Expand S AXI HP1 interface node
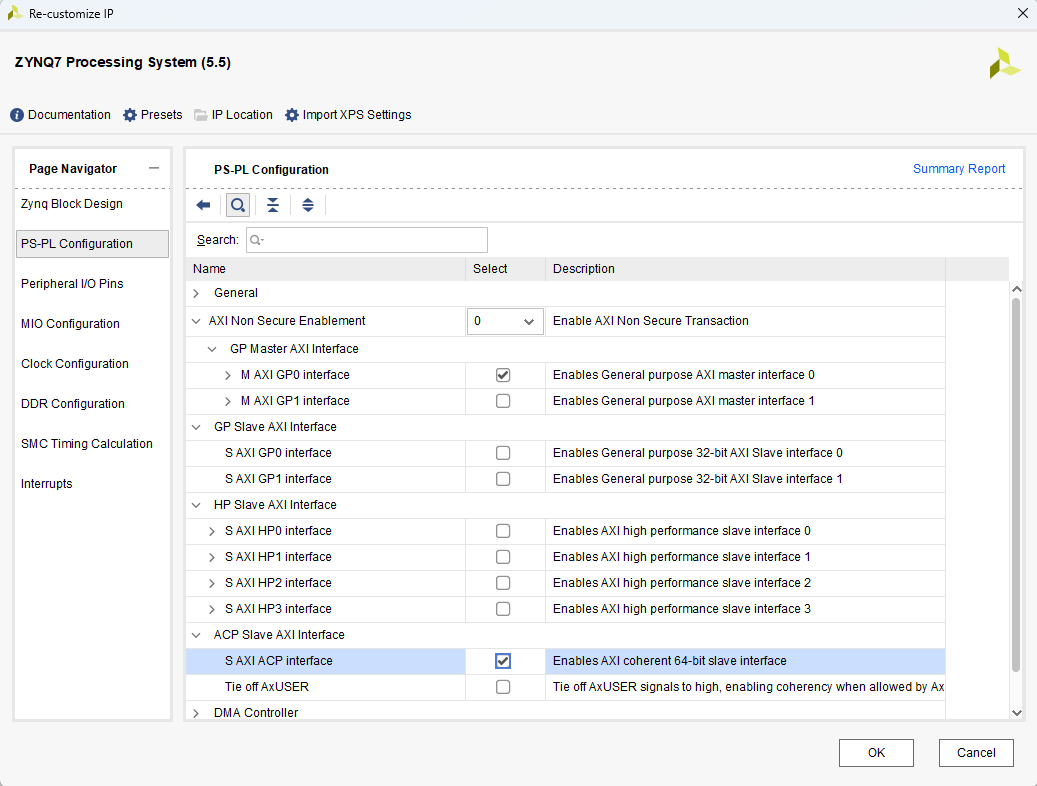This screenshot has height=786, width=1037. coord(212,557)
